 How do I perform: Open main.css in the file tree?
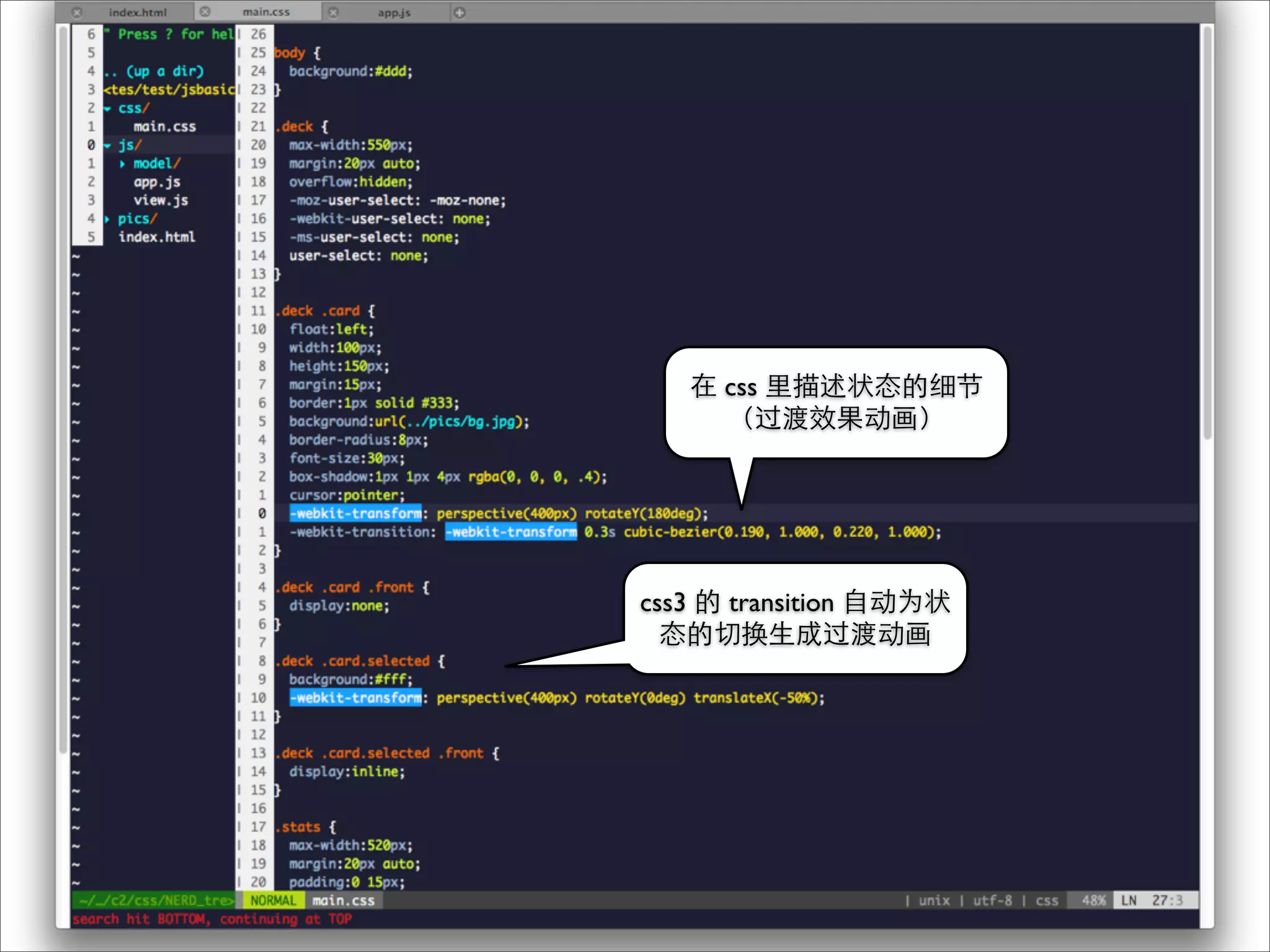tap(164, 126)
